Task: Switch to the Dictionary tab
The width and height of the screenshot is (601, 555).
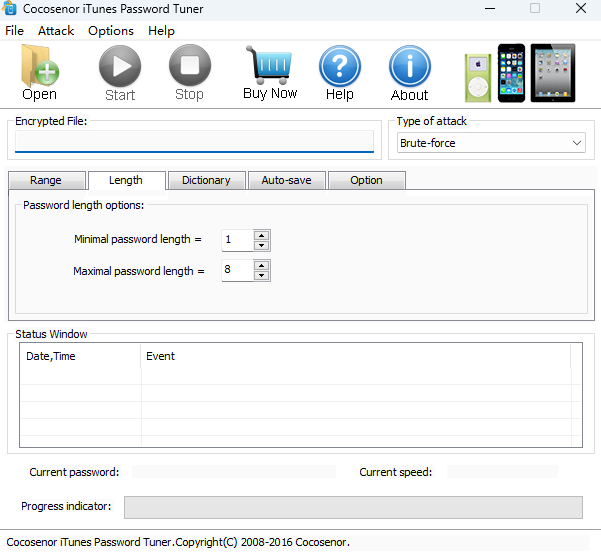Action: pos(206,180)
